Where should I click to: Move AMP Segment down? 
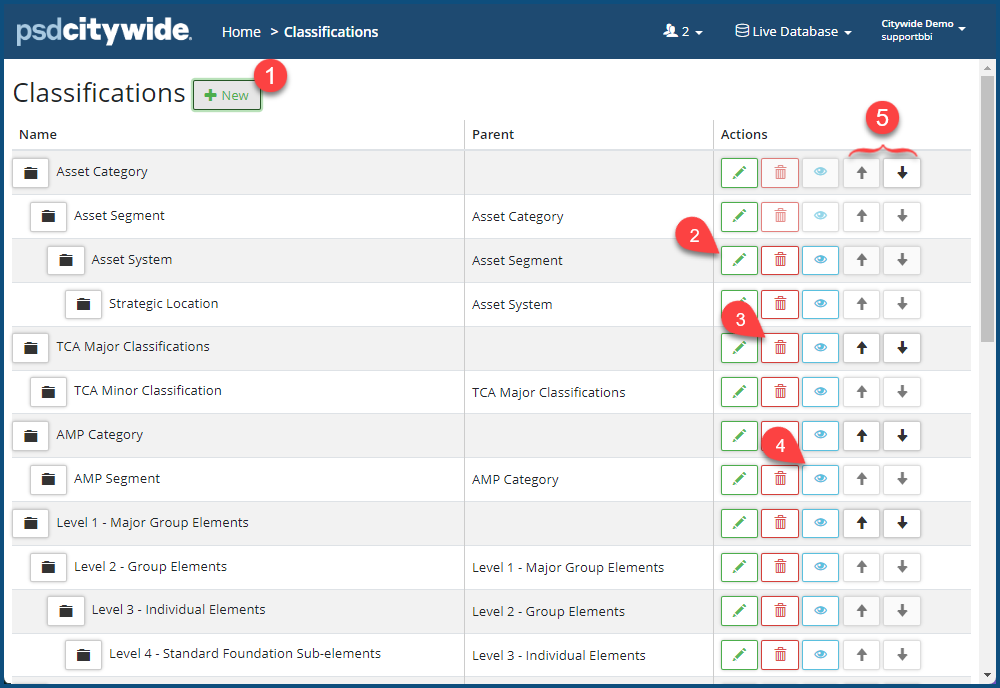click(x=902, y=479)
